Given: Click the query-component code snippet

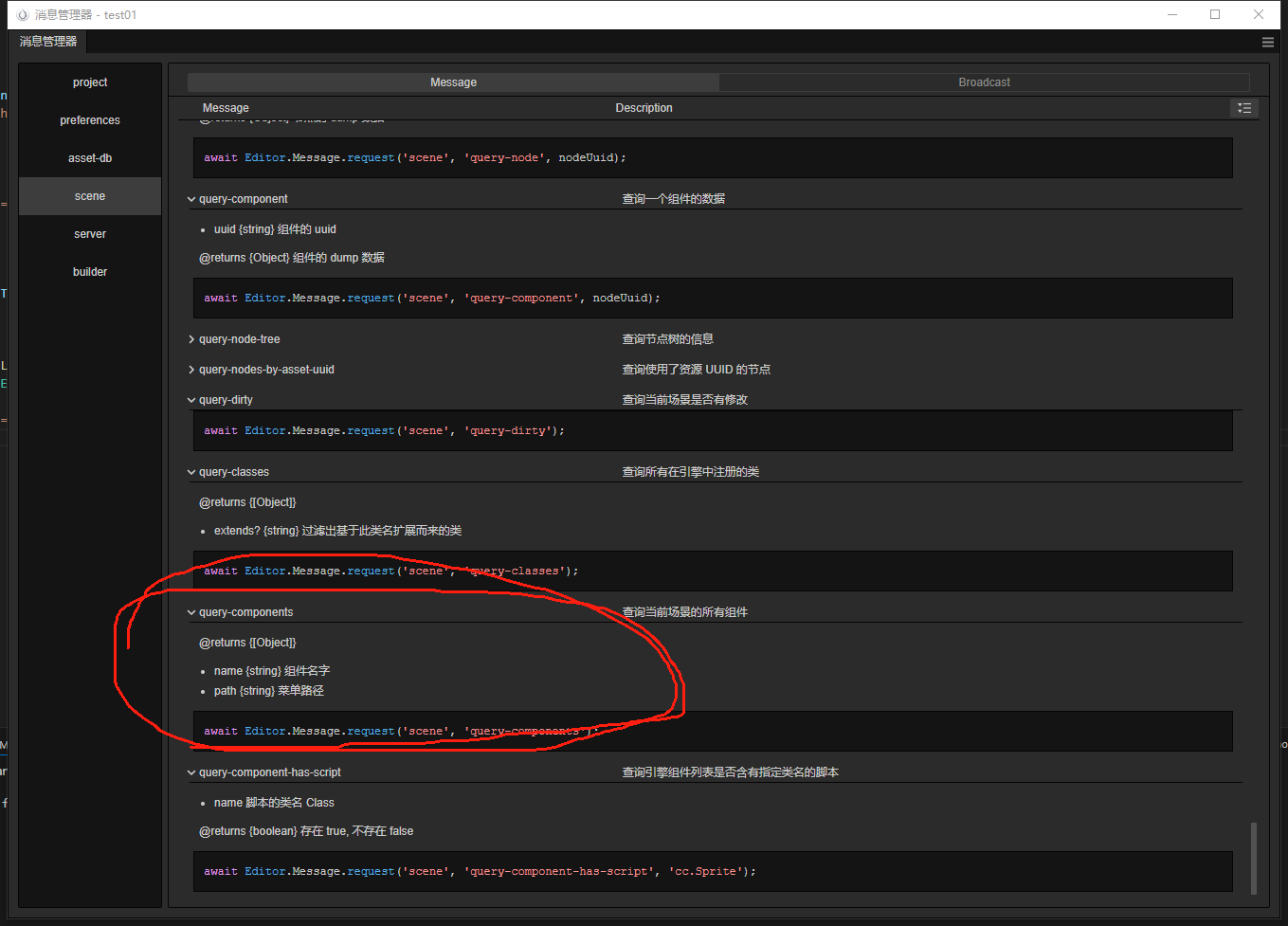Looking at the screenshot, I should 713,298.
